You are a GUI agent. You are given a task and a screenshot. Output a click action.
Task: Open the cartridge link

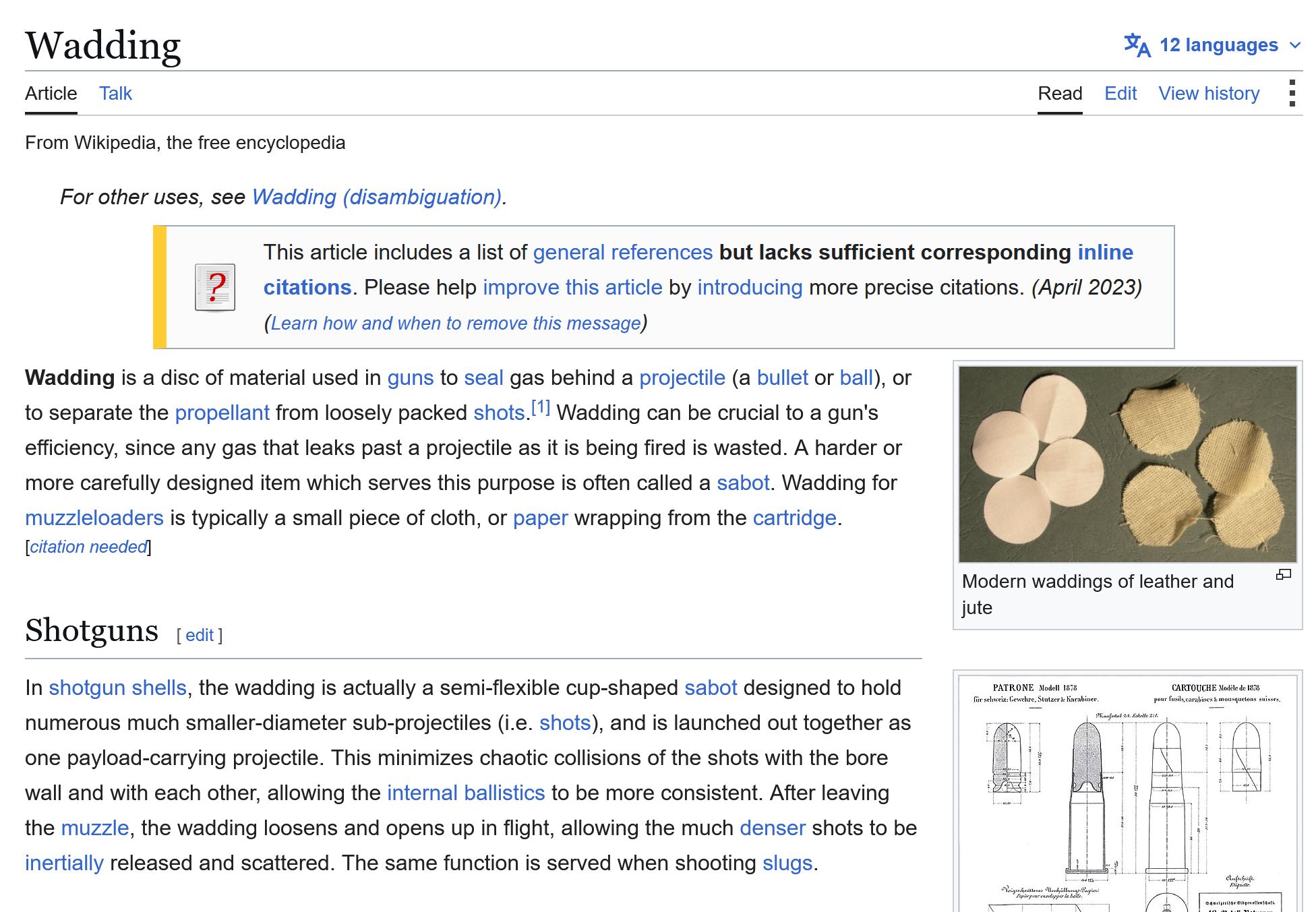(x=795, y=518)
